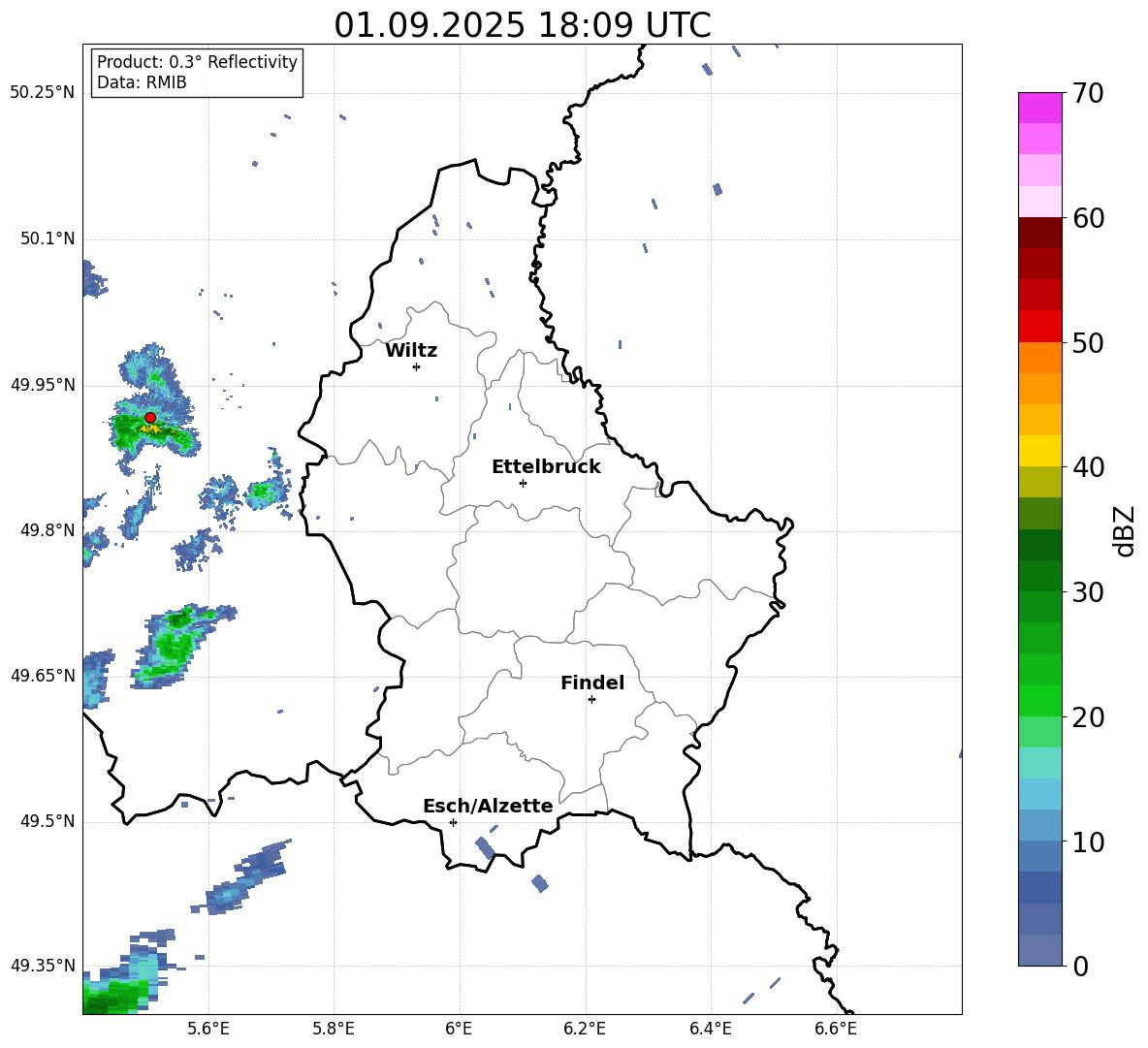Click the Ettelbruck station cross marker
This screenshot has height=1048, width=1148.
(523, 483)
